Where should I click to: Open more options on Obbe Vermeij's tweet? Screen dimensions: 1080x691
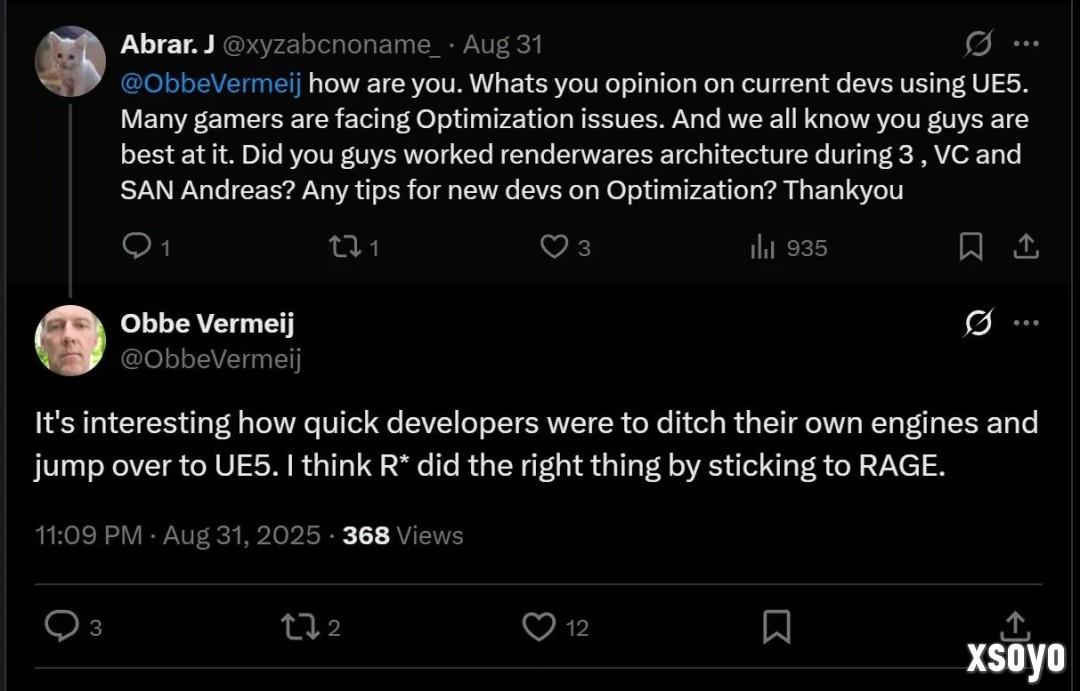coord(1026,322)
